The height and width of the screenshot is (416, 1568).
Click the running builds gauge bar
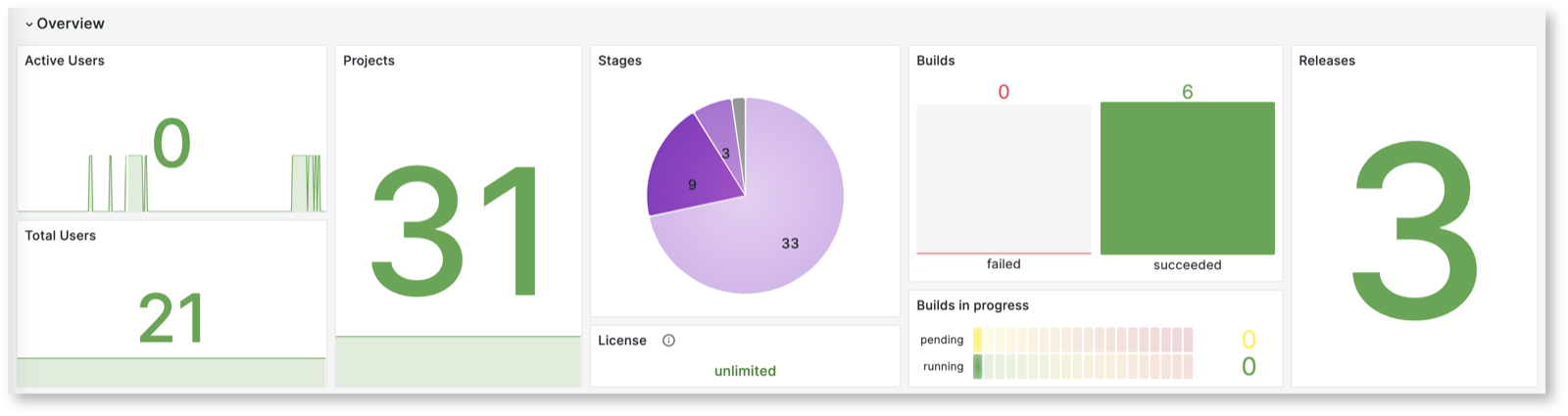1083,367
